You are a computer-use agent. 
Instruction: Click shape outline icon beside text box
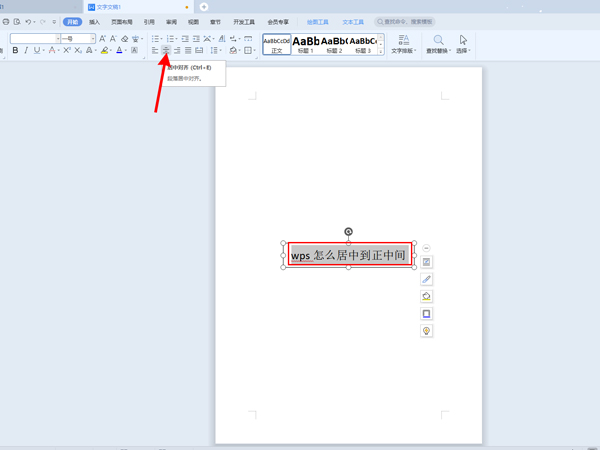[x=427, y=314]
